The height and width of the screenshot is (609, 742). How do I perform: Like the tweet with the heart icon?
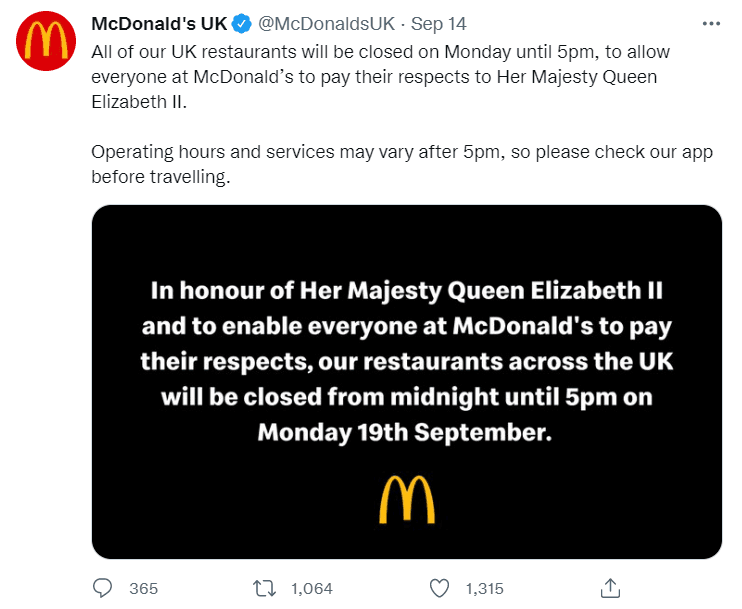click(439, 588)
